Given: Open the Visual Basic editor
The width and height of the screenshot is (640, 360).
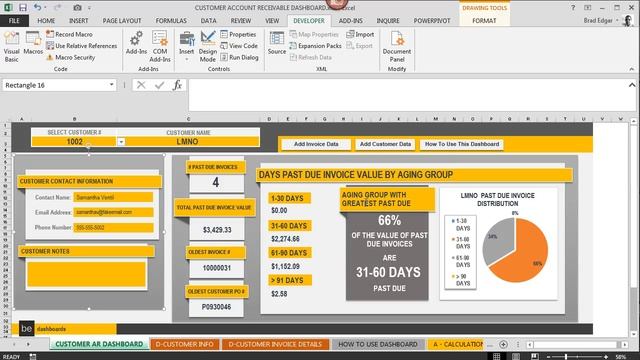Looking at the screenshot, I should coord(11,47).
